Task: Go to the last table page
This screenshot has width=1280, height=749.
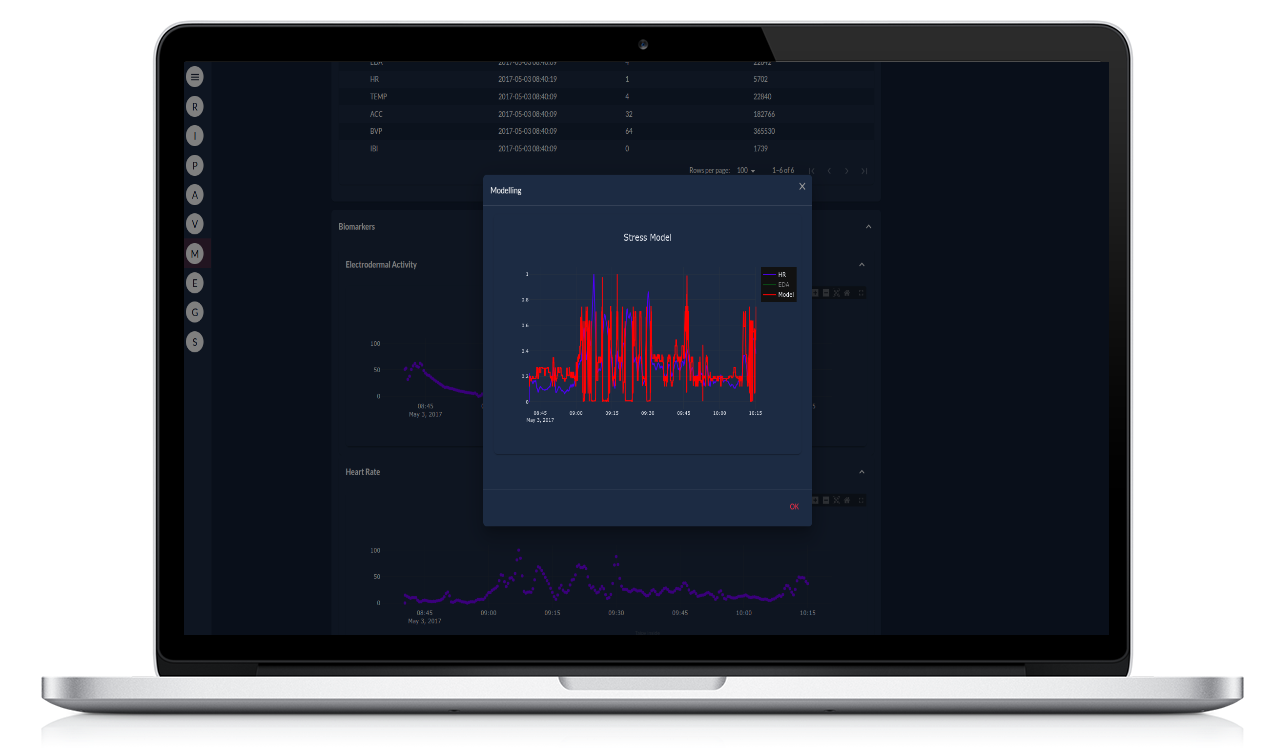Action: click(x=864, y=171)
